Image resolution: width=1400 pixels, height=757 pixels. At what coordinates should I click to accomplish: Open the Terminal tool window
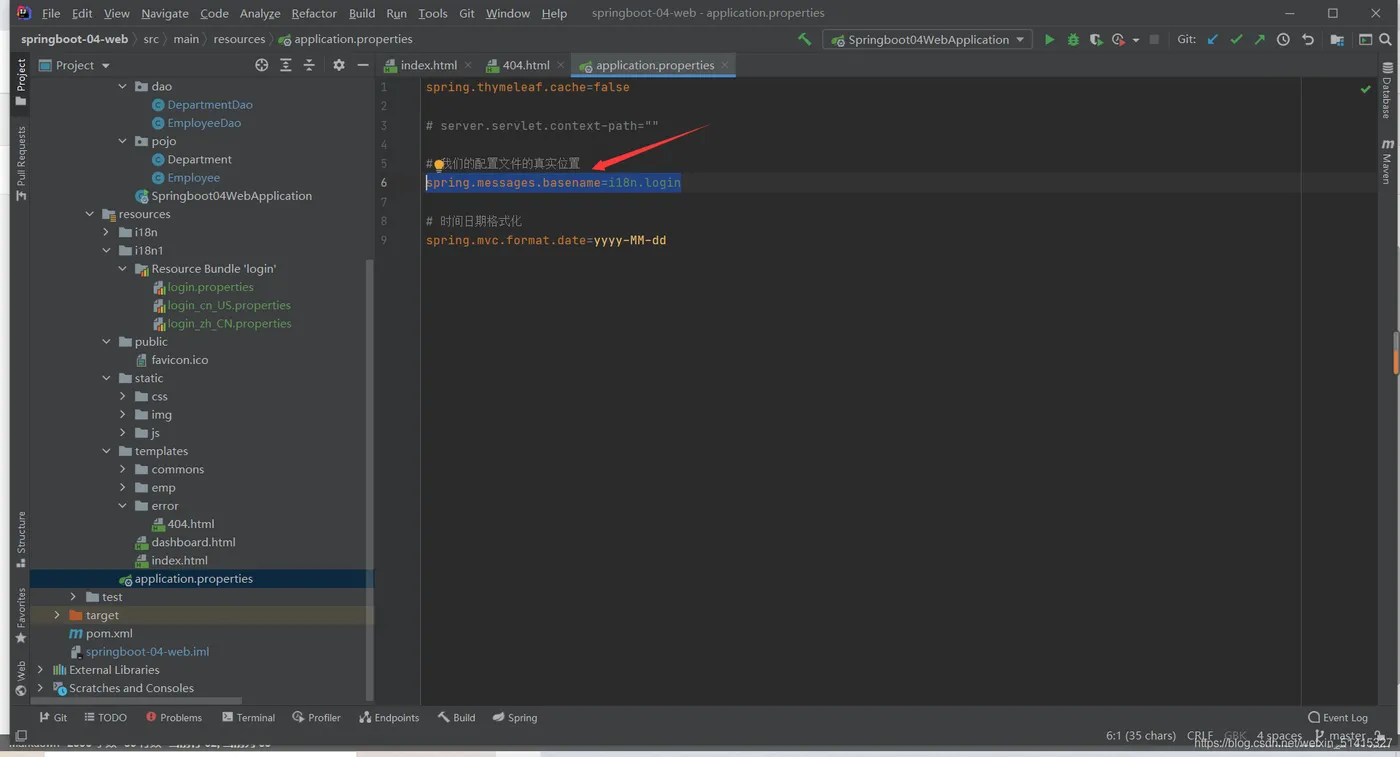point(248,717)
